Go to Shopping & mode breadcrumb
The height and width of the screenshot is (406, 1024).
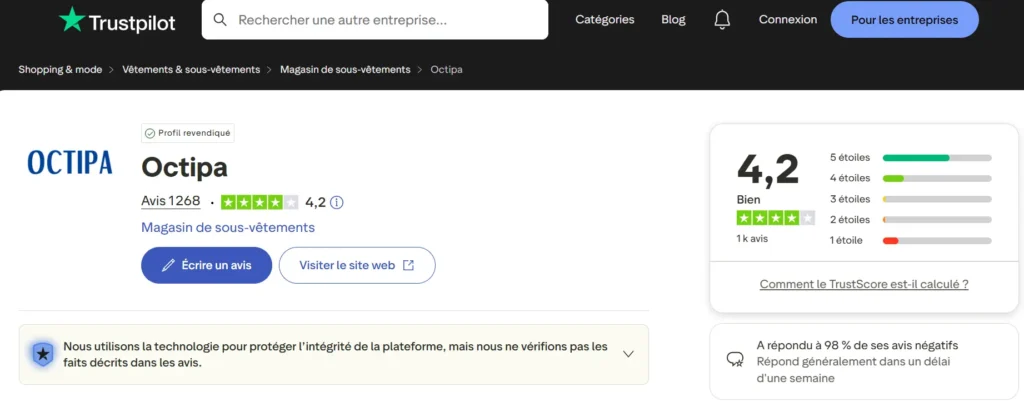tap(60, 69)
